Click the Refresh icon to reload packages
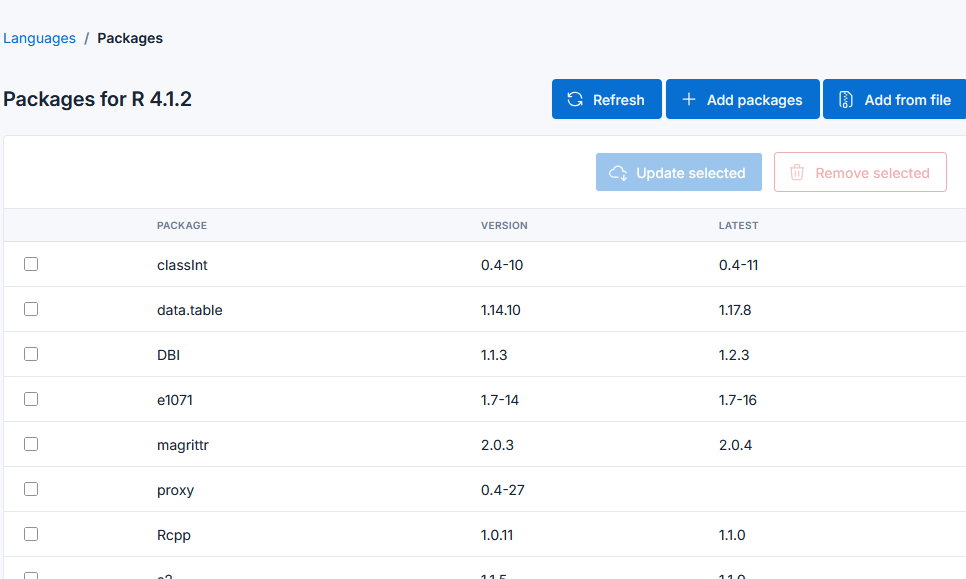This screenshot has height=579, width=966. [574, 99]
